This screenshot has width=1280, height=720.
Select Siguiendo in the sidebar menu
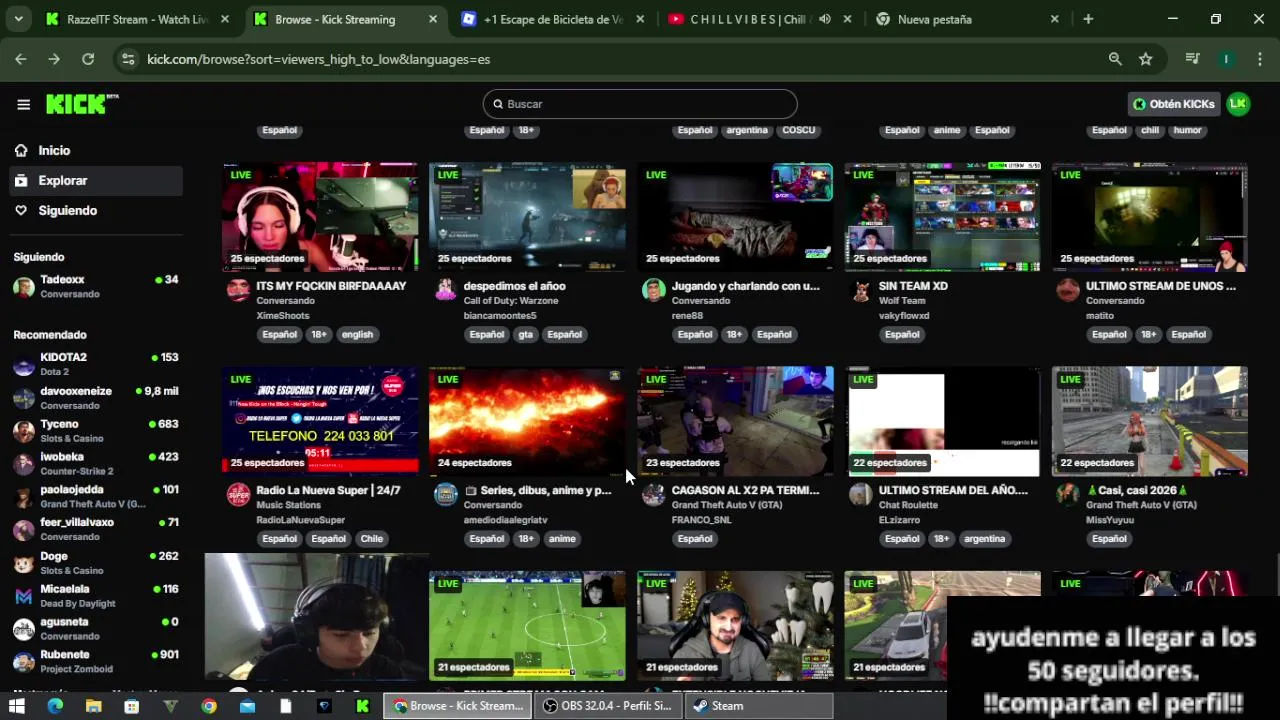[x=96, y=210]
